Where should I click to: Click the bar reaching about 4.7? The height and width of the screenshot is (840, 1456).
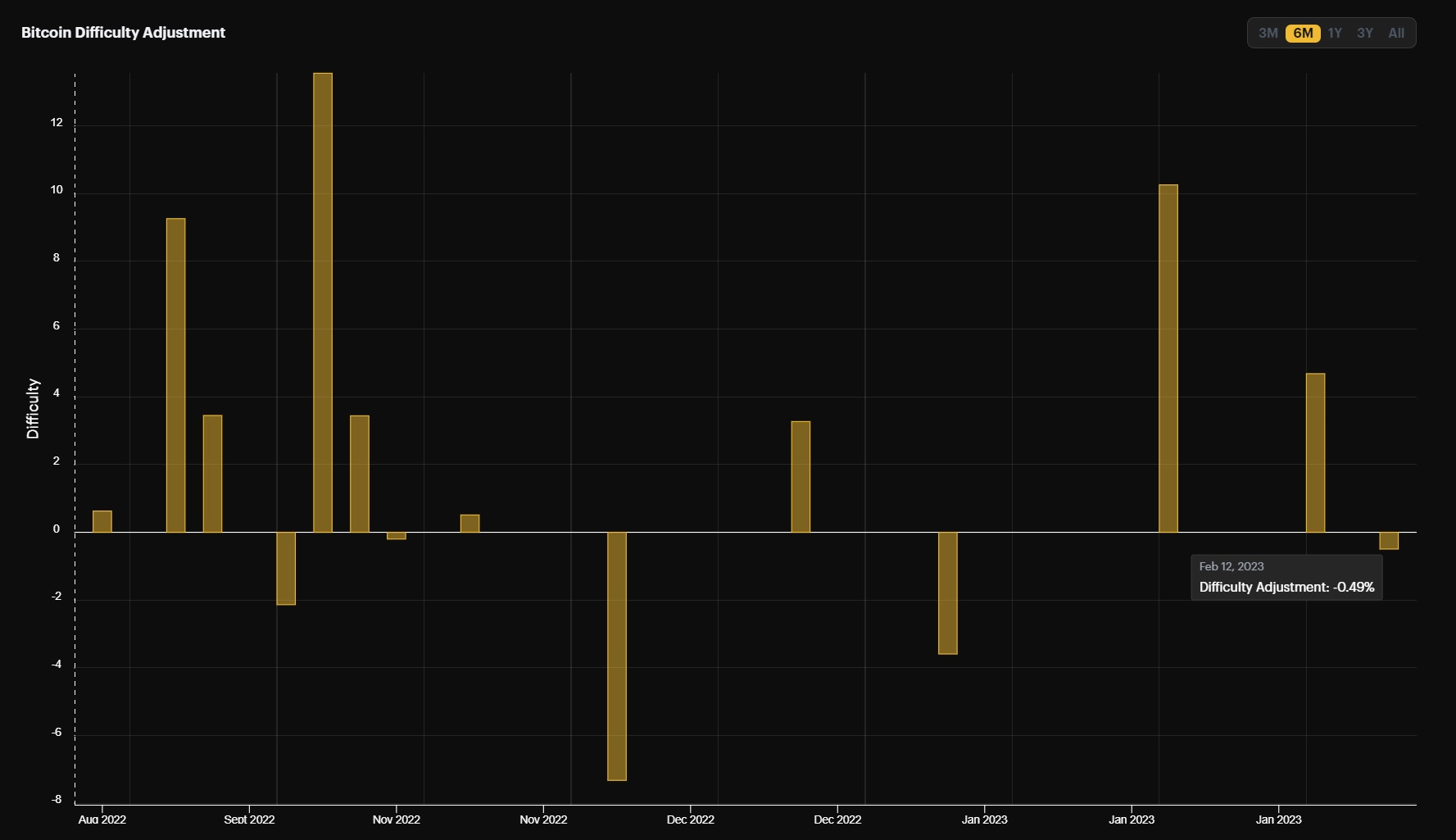coord(1315,453)
